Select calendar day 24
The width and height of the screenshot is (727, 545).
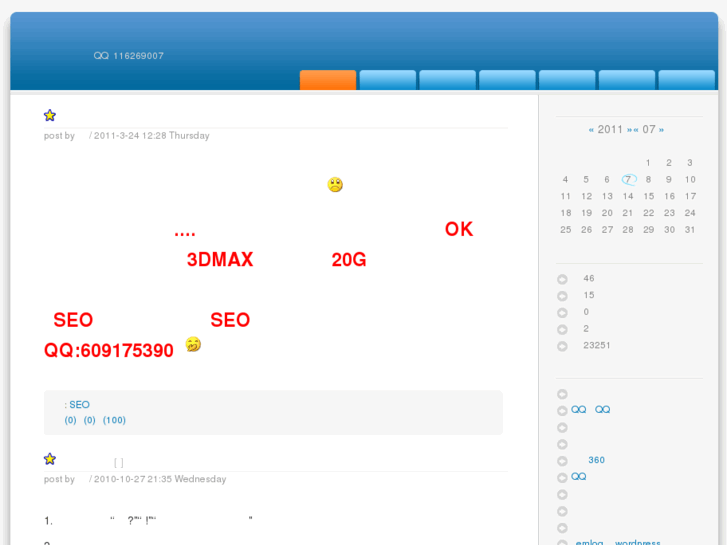[x=690, y=213]
